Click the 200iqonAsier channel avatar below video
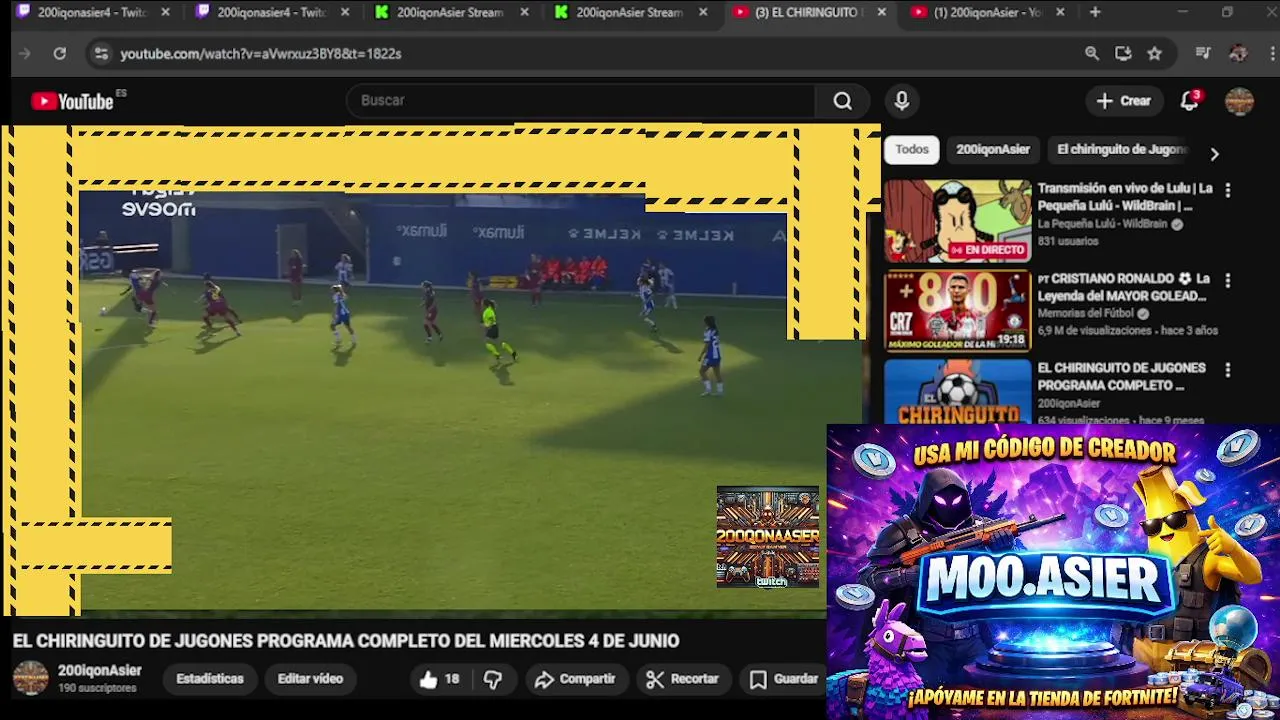 (x=30, y=678)
